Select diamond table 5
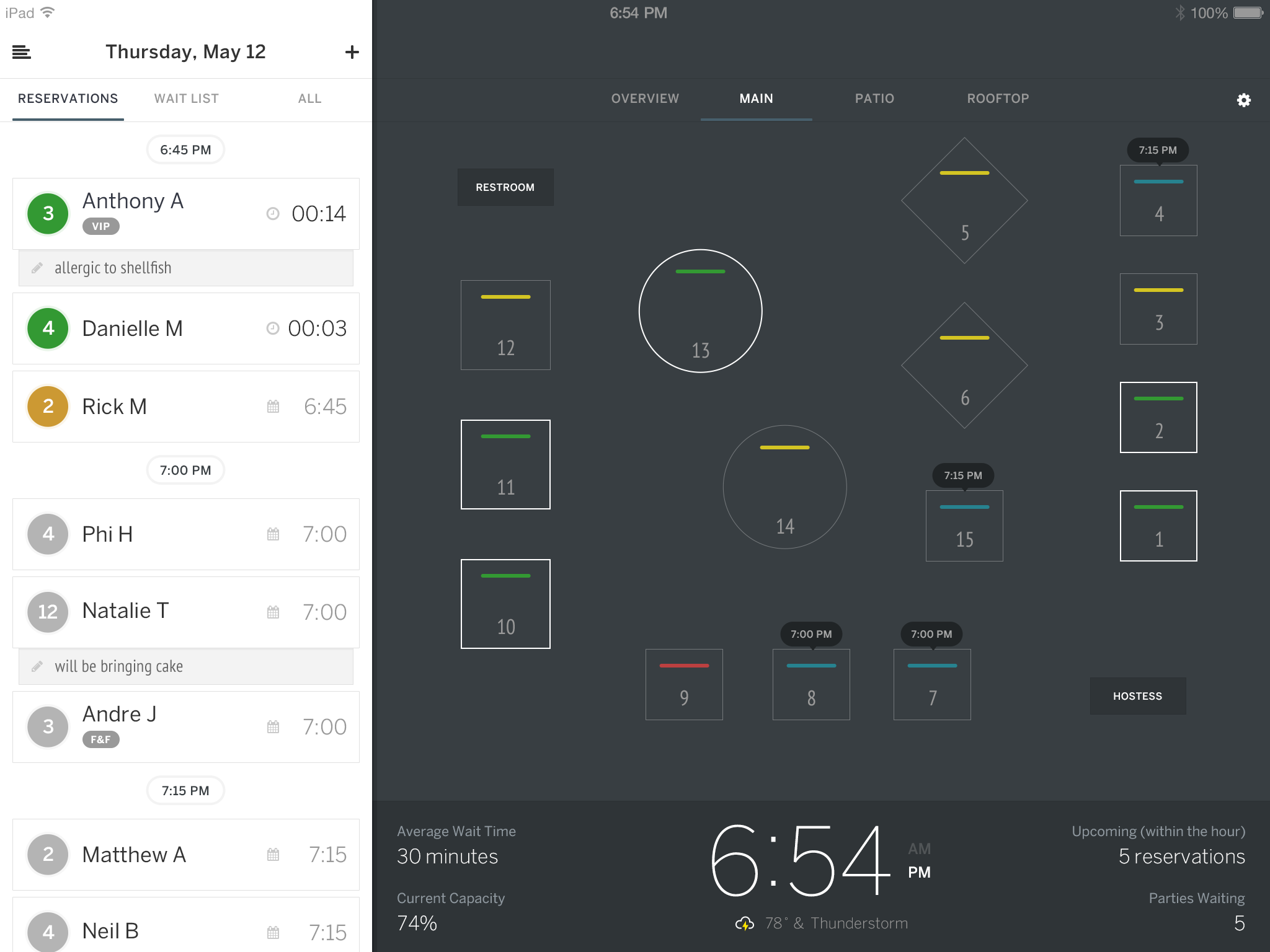 [964, 201]
